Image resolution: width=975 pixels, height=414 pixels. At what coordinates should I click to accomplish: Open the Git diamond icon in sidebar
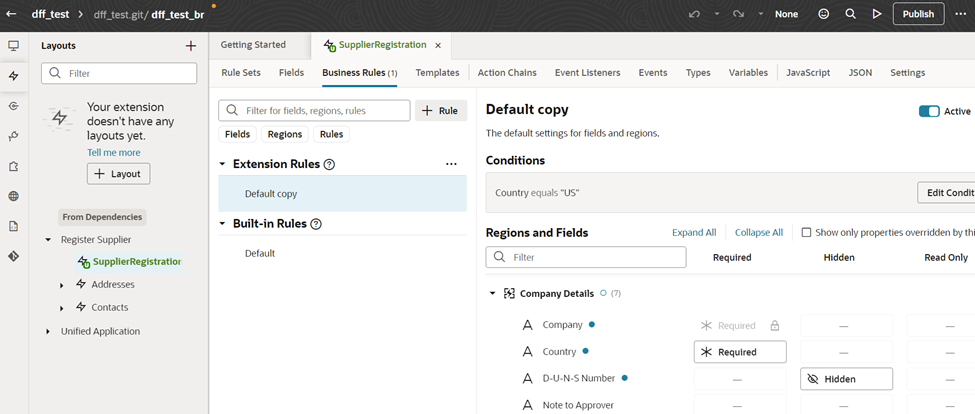click(x=14, y=256)
